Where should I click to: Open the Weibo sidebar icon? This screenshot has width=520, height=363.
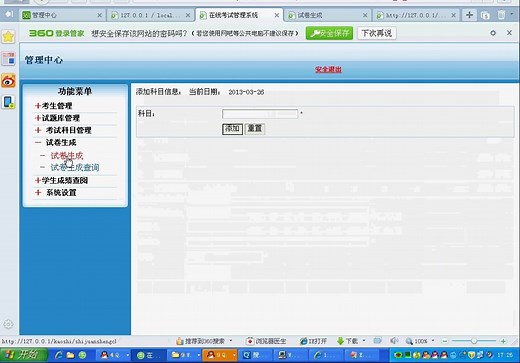(x=8, y=81)
